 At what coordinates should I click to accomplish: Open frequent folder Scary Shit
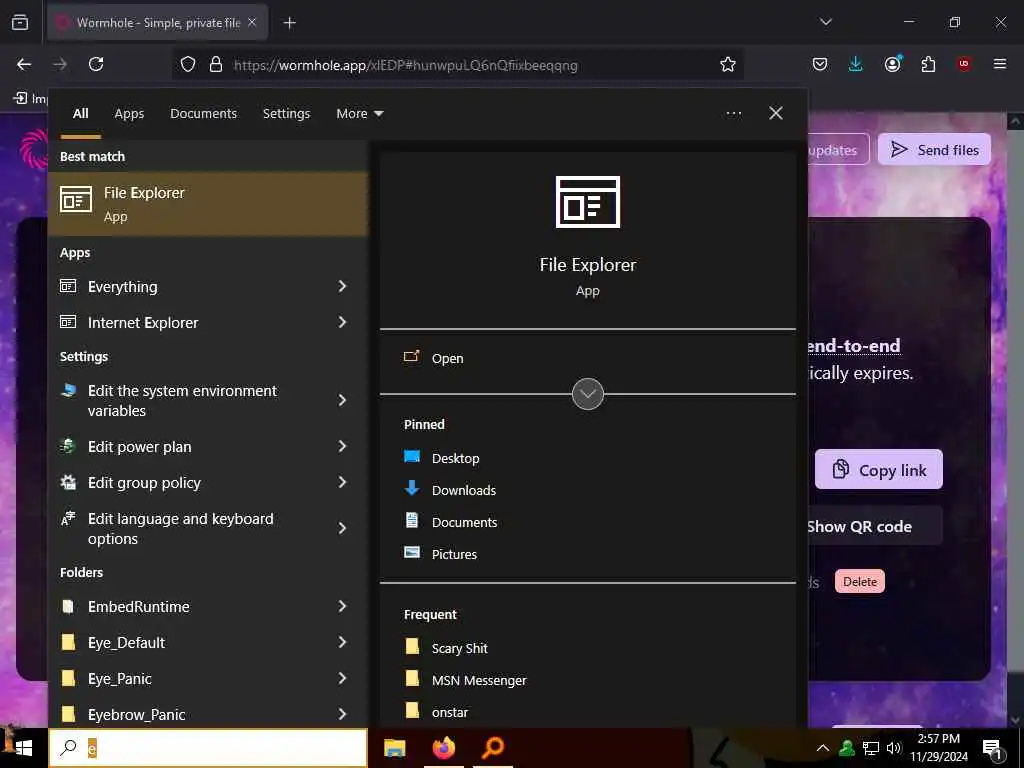(459, 648)
